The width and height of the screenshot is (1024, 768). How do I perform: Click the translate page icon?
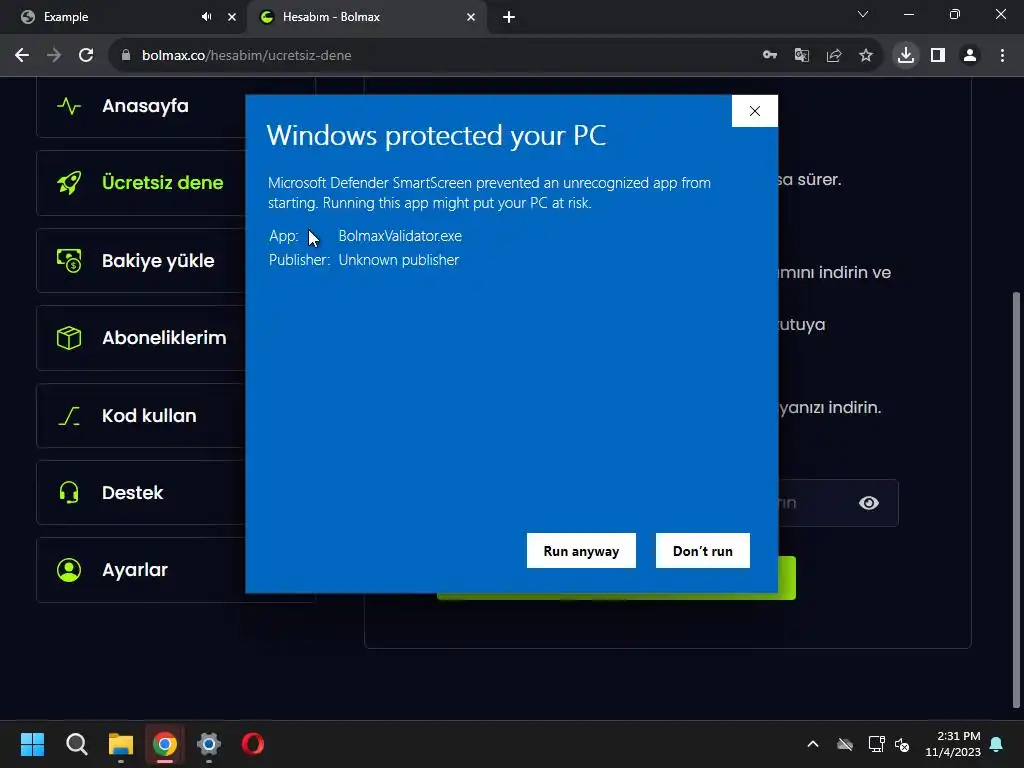pos(802,56)
